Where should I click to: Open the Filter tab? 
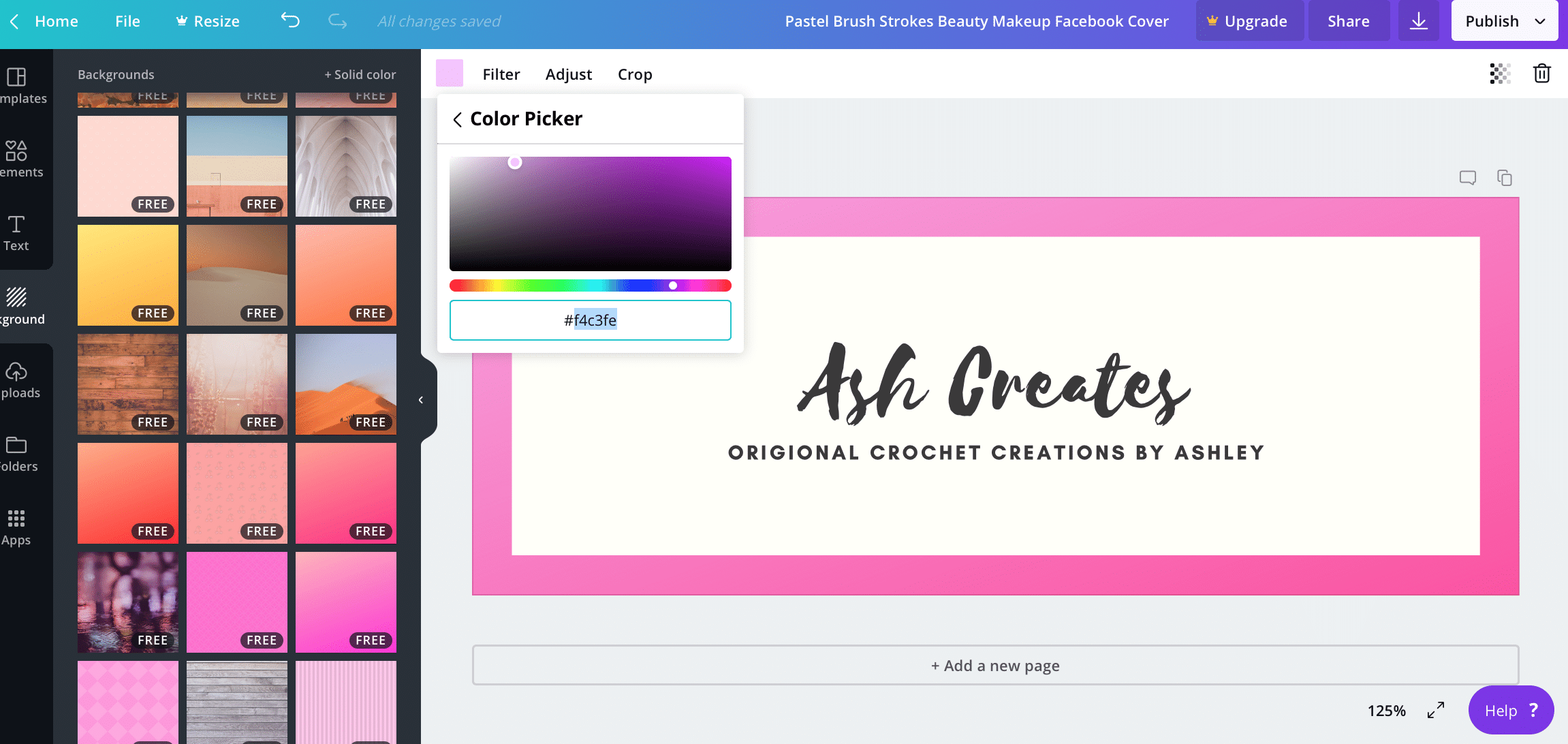tap(501, 74)
